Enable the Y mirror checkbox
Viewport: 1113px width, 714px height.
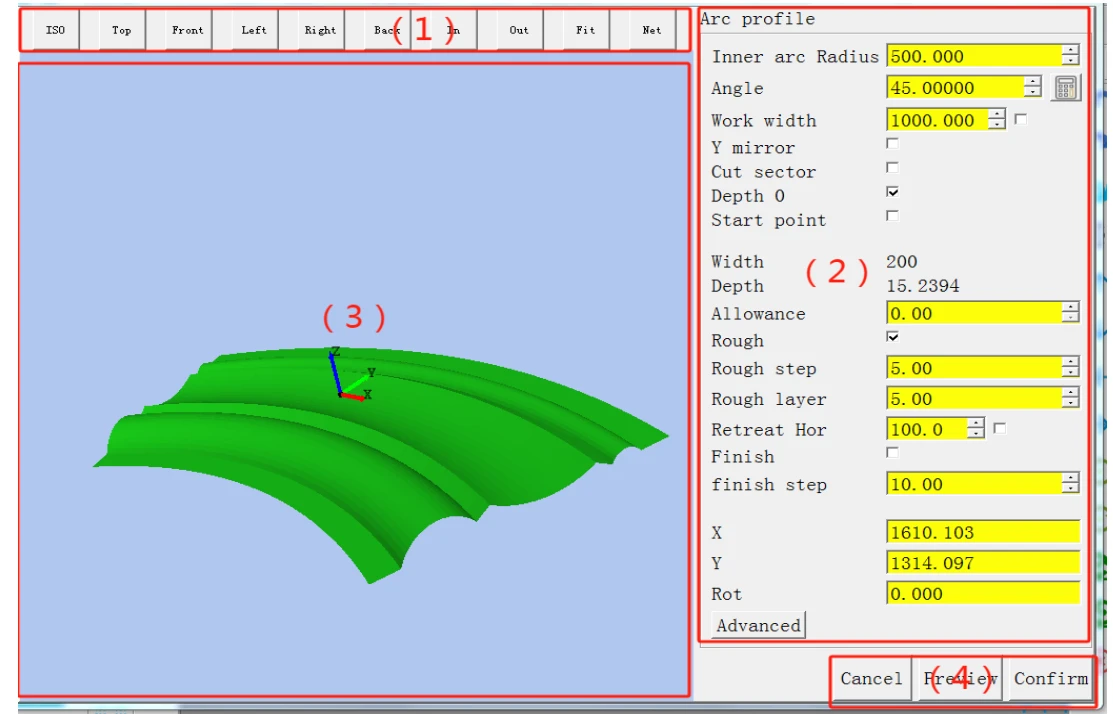coord(892,143)
